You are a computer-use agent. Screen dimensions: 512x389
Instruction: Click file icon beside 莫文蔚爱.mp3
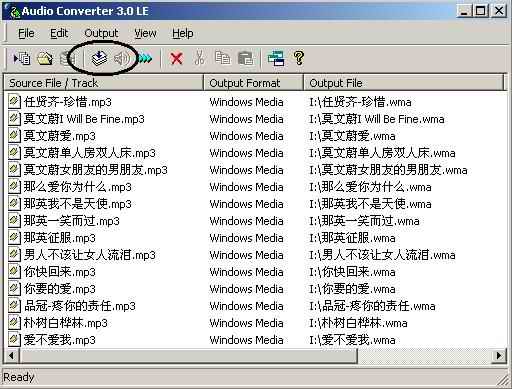tap(14, 136)
